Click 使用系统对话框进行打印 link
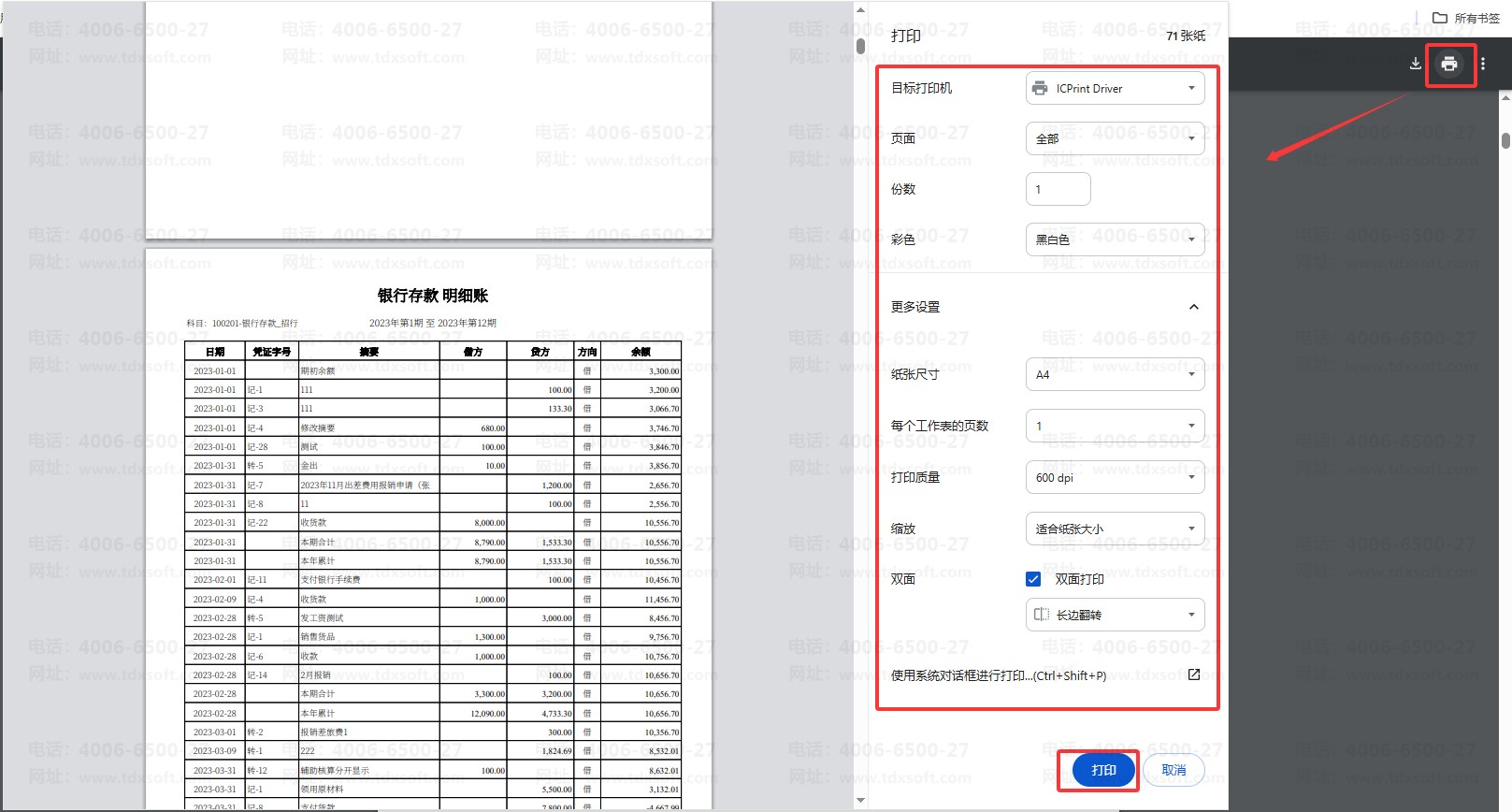Screen dimensions: 1512x812 tap(998, 675)
